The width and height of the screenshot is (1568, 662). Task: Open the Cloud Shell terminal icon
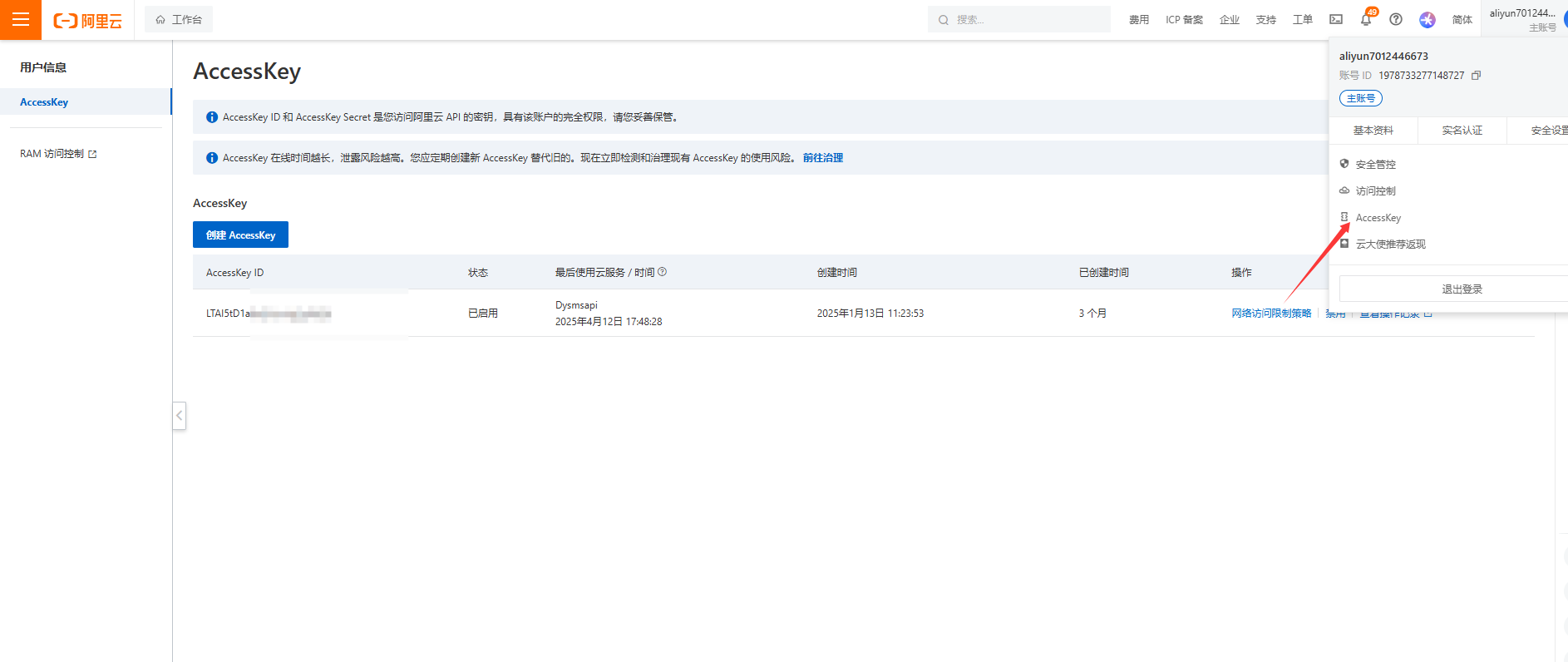point(1336,19)
